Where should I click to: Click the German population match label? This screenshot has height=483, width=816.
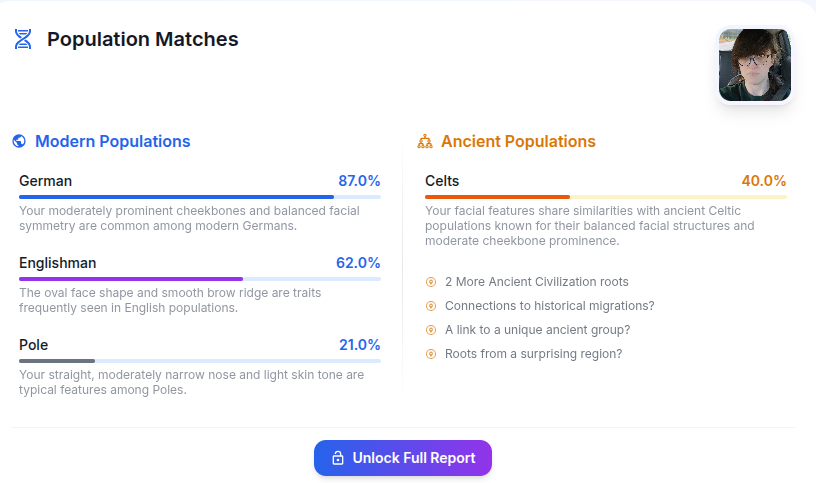click(46, 181)
